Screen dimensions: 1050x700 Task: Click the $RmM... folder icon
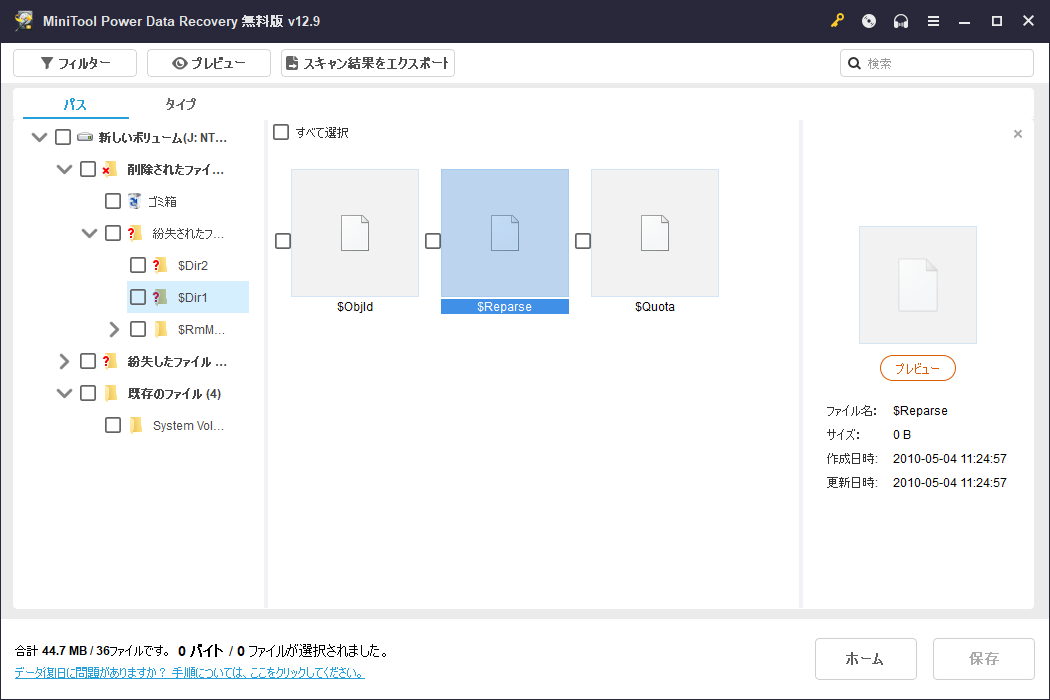161,329
